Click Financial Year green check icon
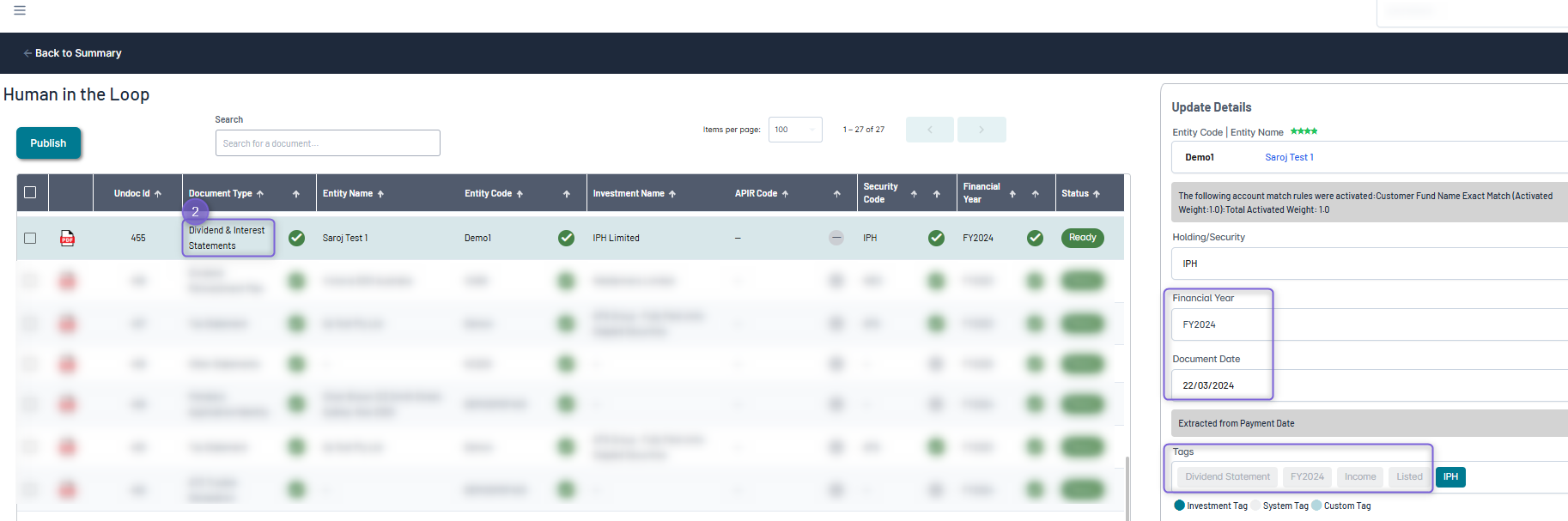 [x=1035, y=238]
